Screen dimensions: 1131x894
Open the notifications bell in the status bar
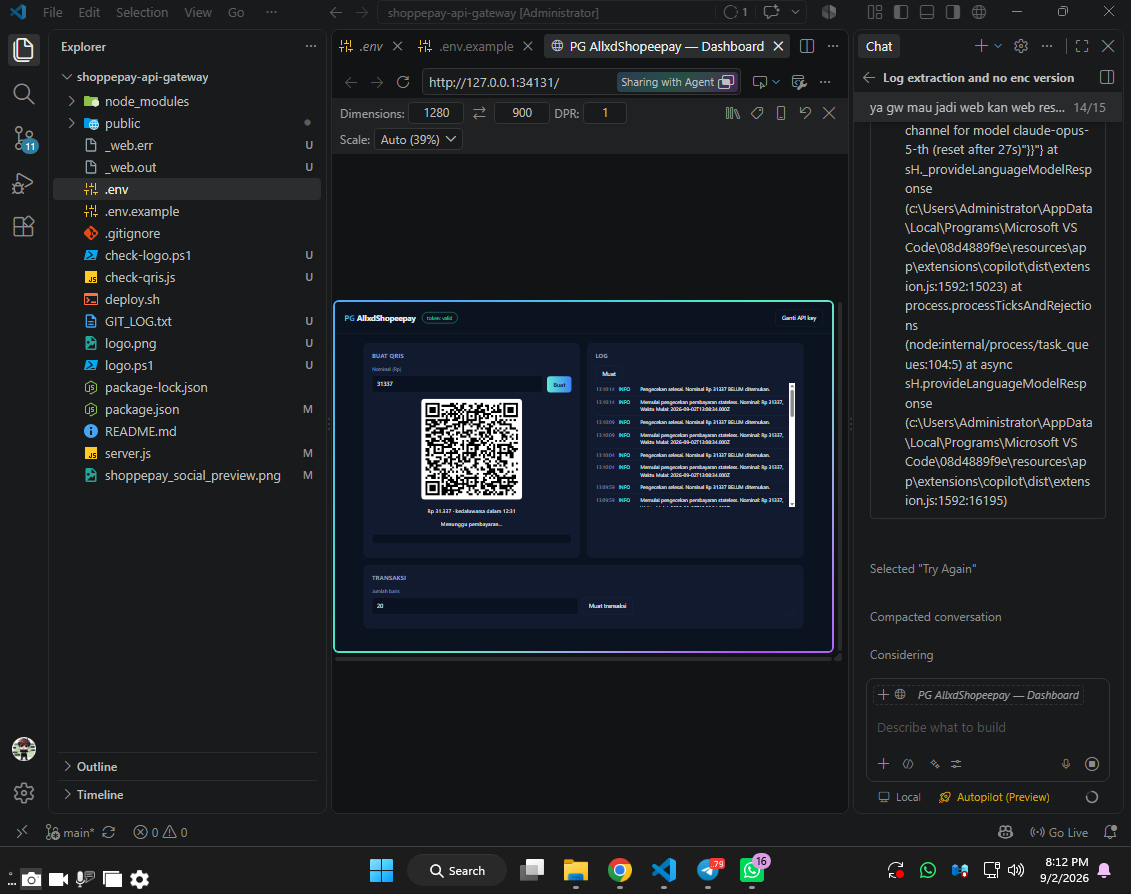[1111, 833]
